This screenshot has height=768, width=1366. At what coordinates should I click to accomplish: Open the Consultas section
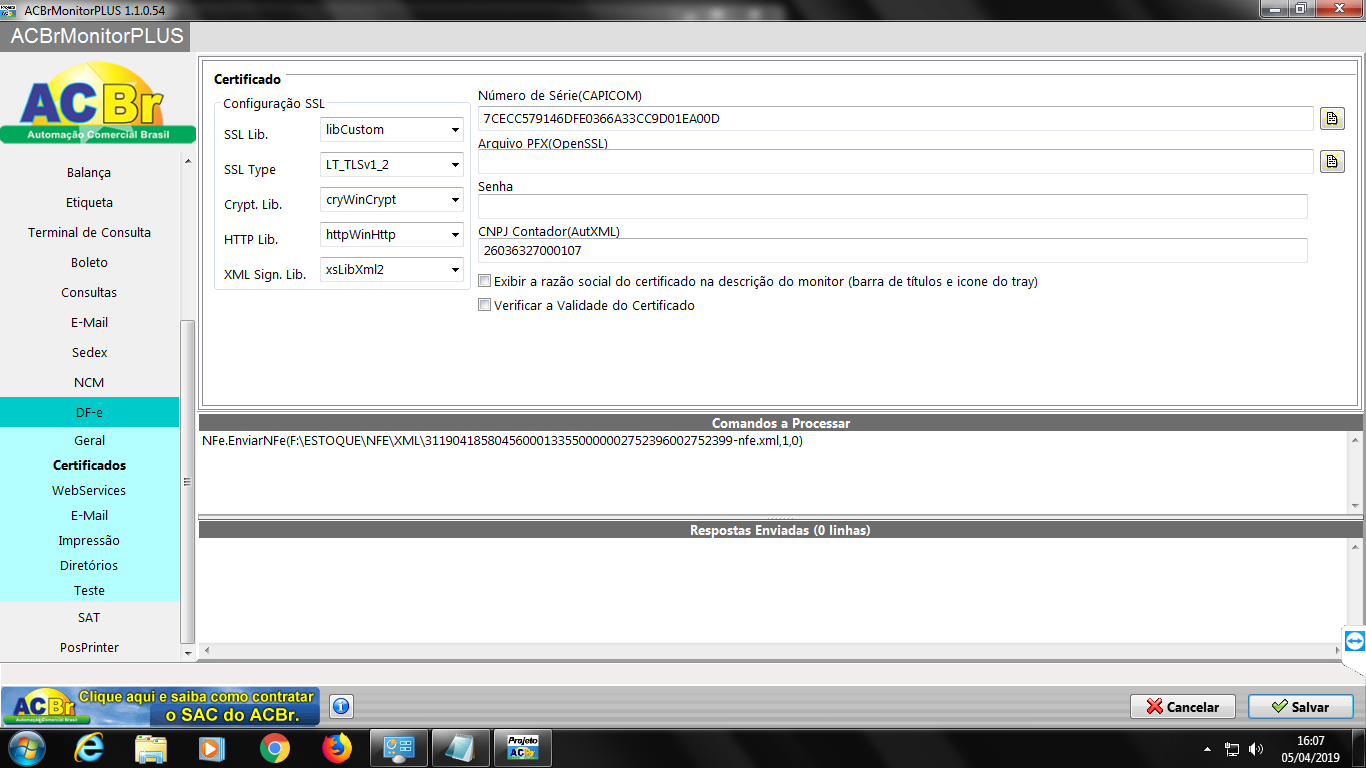click(x=89, y=292)
